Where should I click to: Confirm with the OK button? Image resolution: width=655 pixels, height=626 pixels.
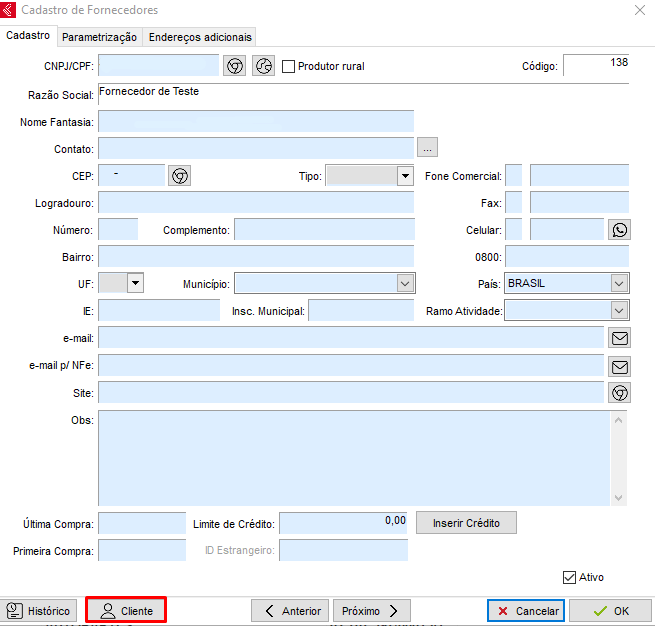tap(610, 611)
